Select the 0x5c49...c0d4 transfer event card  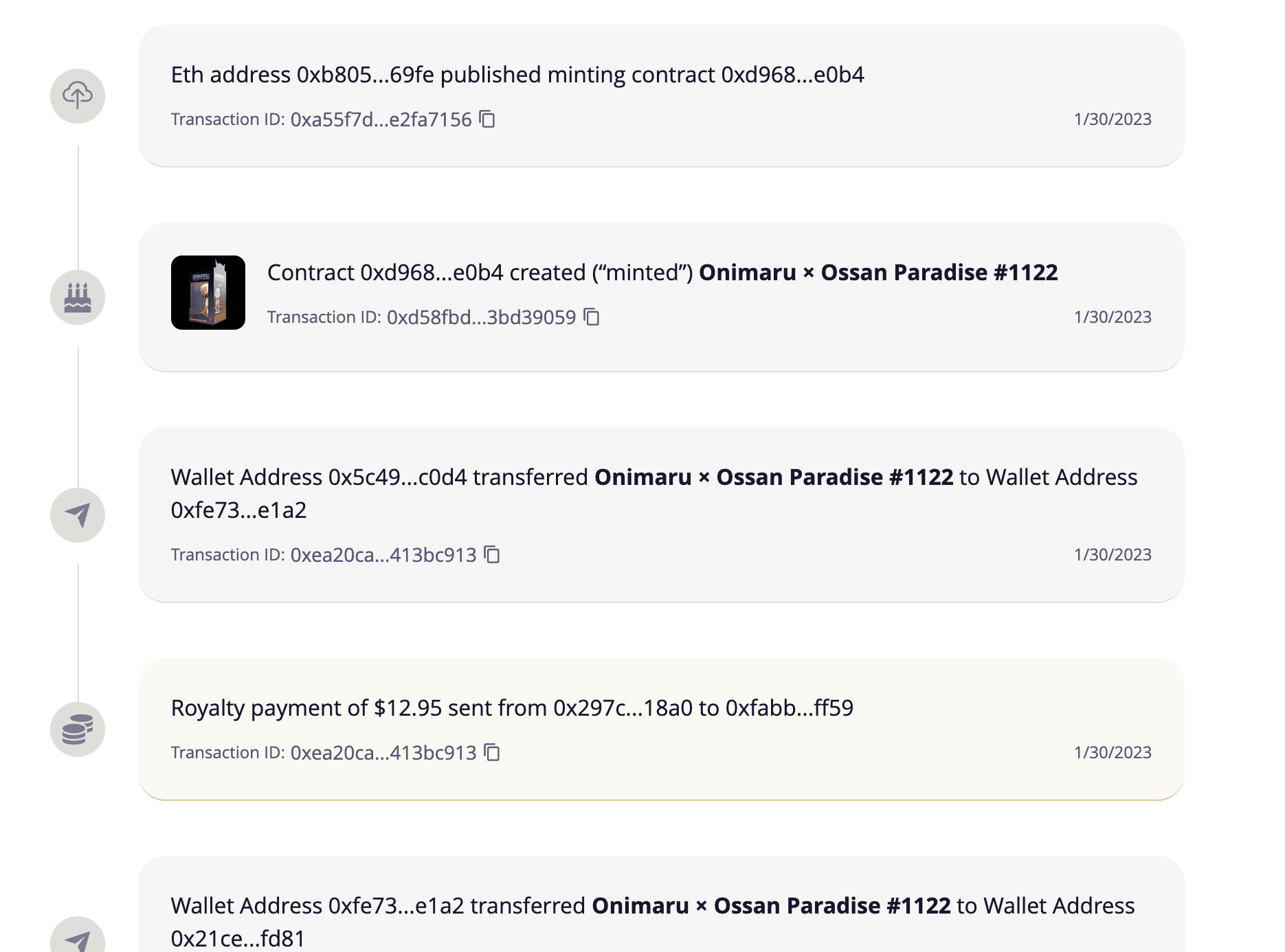pyautogui.click(x=661, y=515)
